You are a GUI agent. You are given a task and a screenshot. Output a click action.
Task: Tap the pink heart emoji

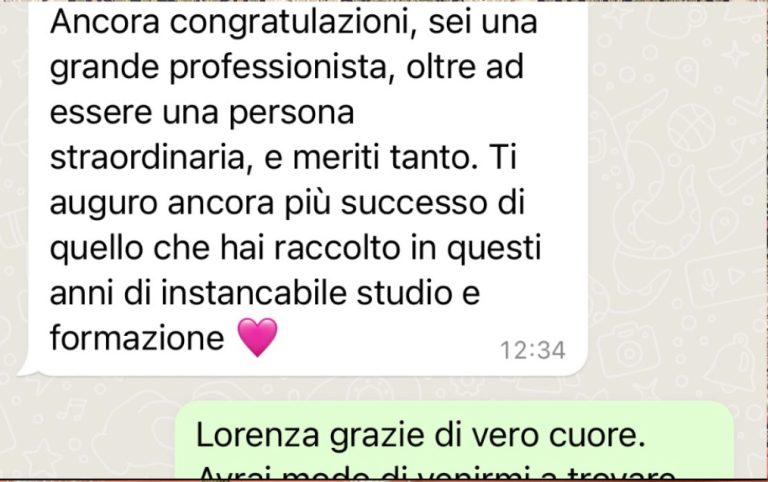click(257, 337)
